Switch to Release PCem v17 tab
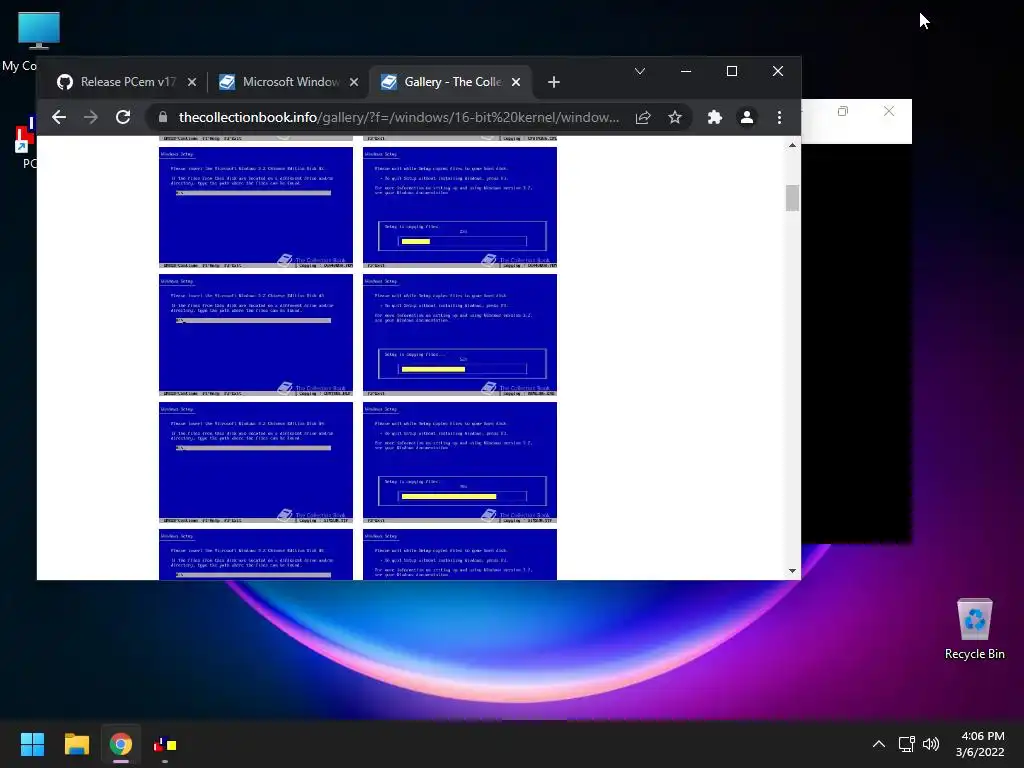The image size is (1024, 768). [126, 82]
